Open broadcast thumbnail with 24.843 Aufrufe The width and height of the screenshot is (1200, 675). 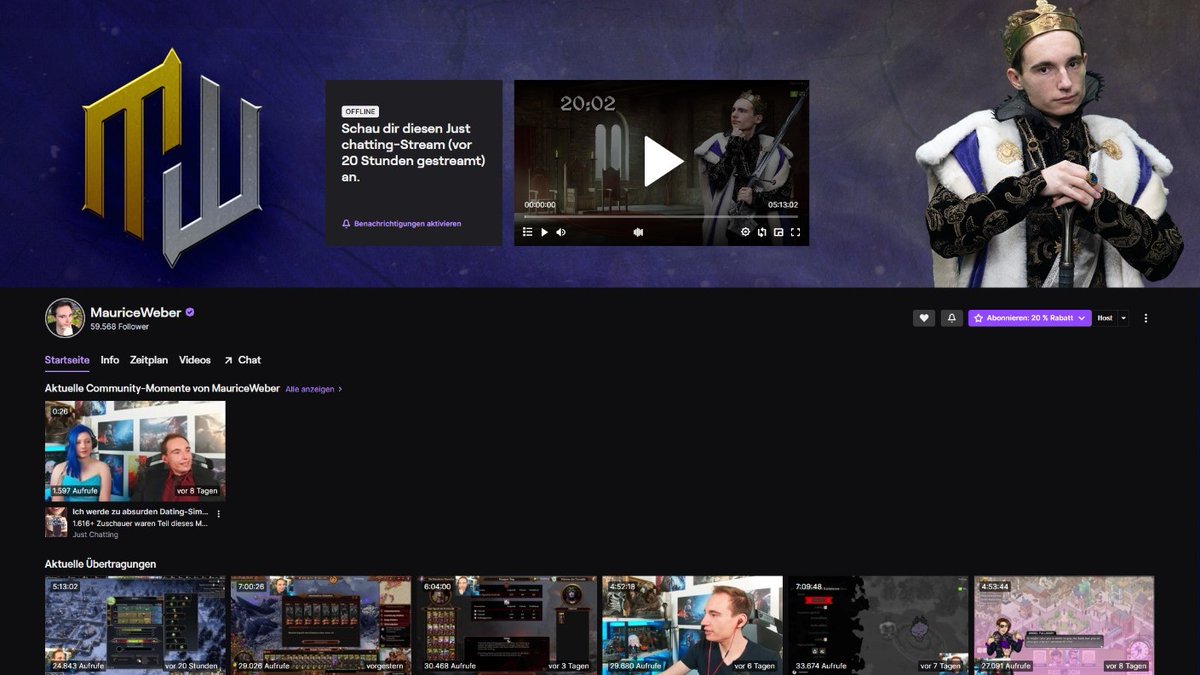pyautogui.click(x=135, y=624)
